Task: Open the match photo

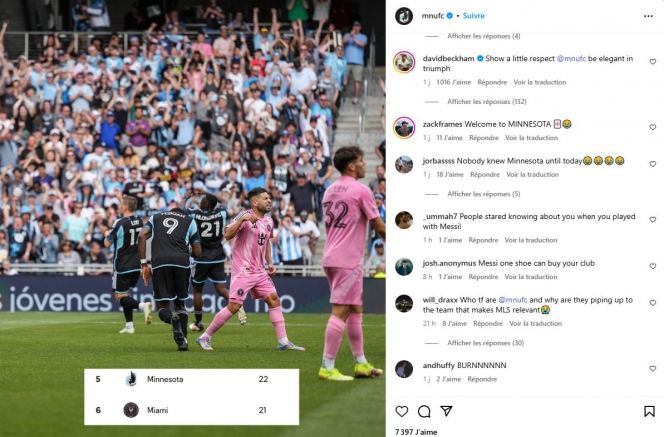Action: click(193, 218)
